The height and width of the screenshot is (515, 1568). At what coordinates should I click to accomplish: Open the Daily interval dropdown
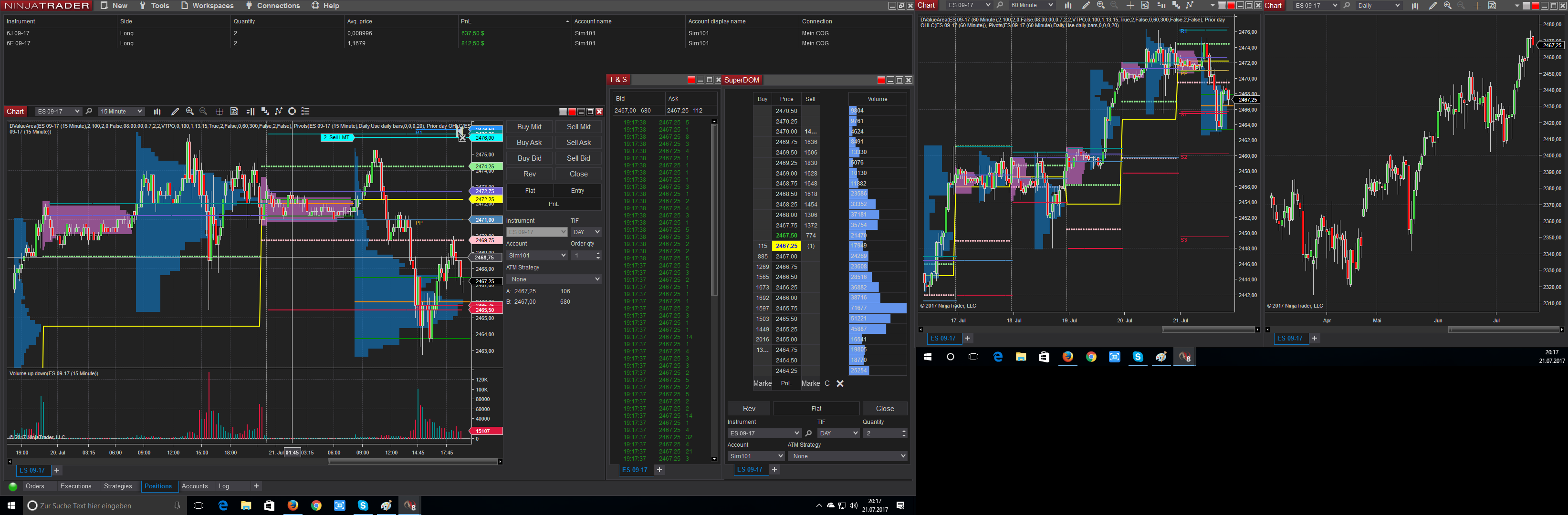(1379, 5)
